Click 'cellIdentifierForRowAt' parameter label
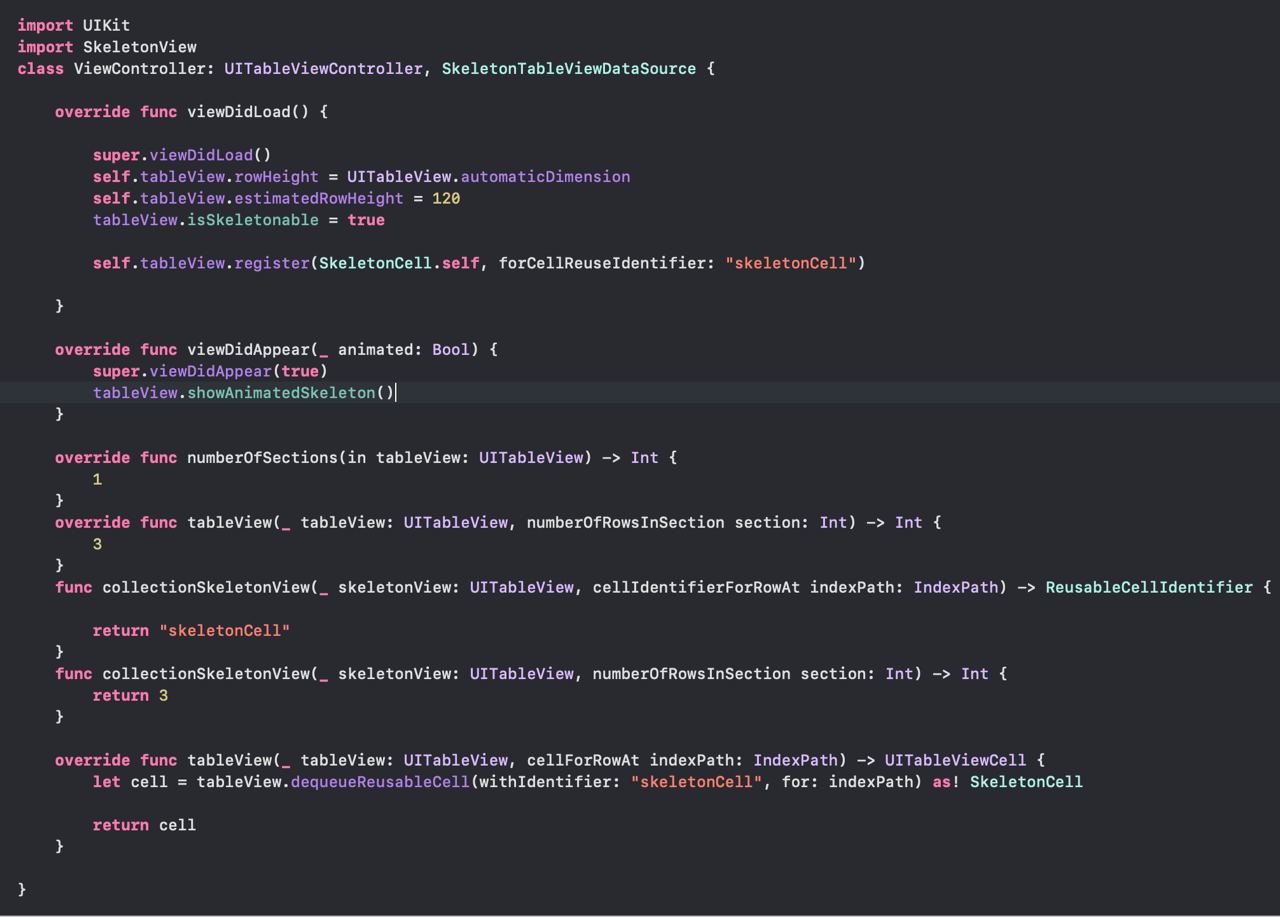 pos(696,587)
